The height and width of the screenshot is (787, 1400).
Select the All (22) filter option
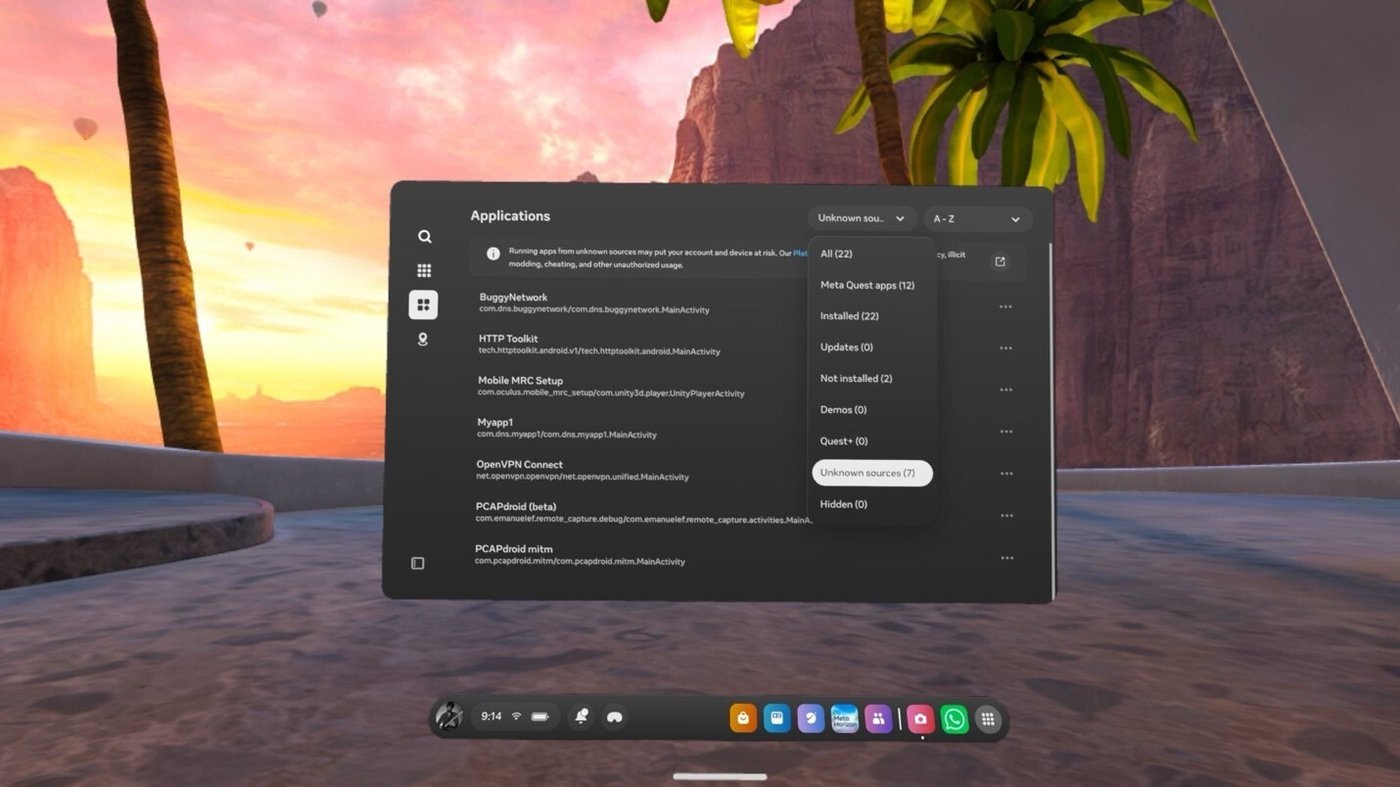[x=836, y=254]
